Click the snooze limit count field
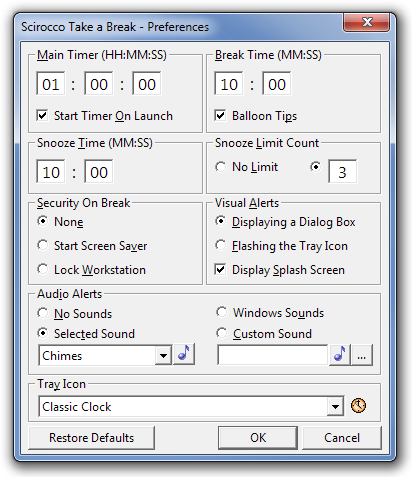 click(x=342, y=171)
